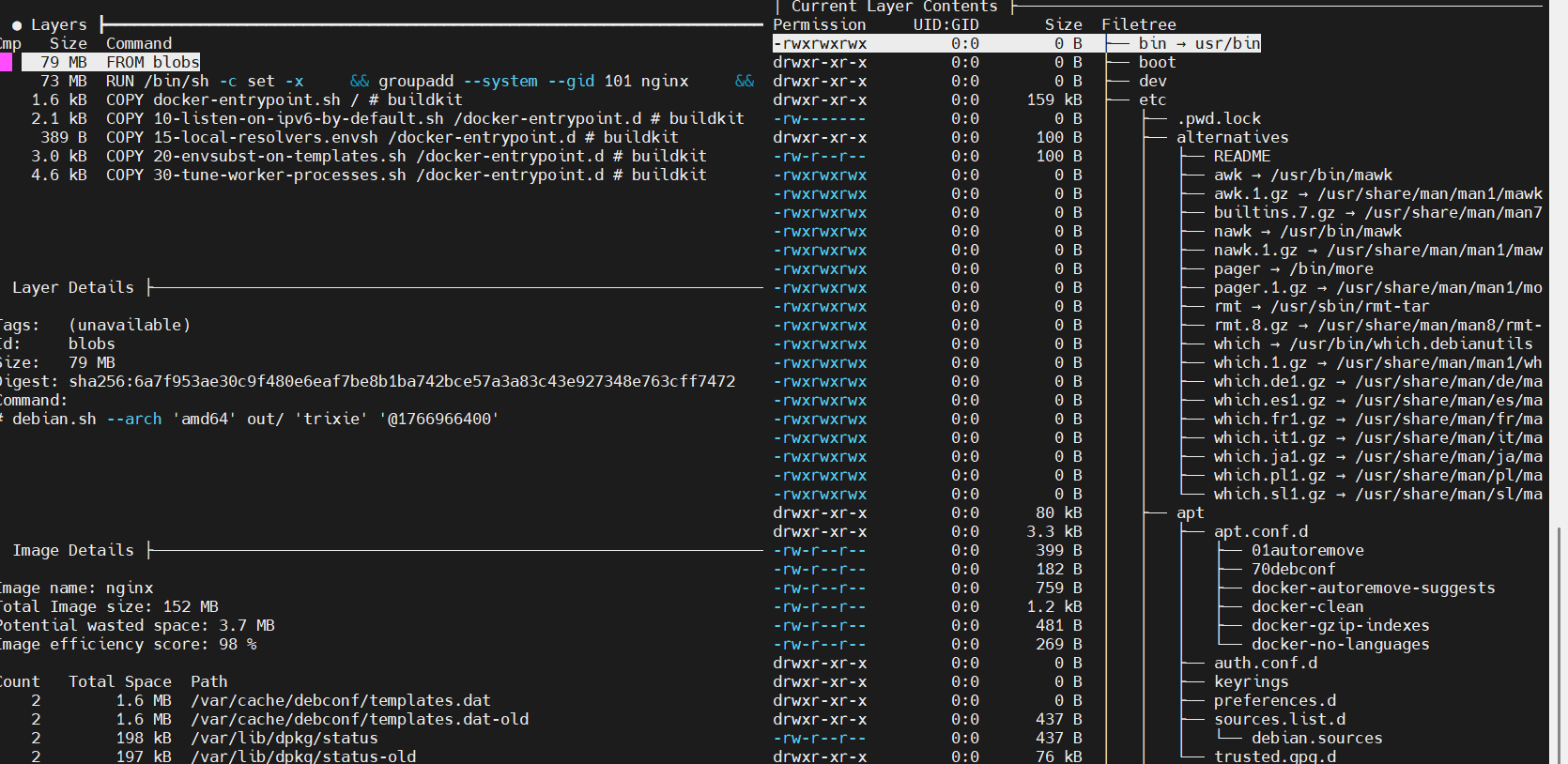Click the terminal vertical scrollbar
The height and width of the screenshot is (764, 1568).
[1559, 645]
